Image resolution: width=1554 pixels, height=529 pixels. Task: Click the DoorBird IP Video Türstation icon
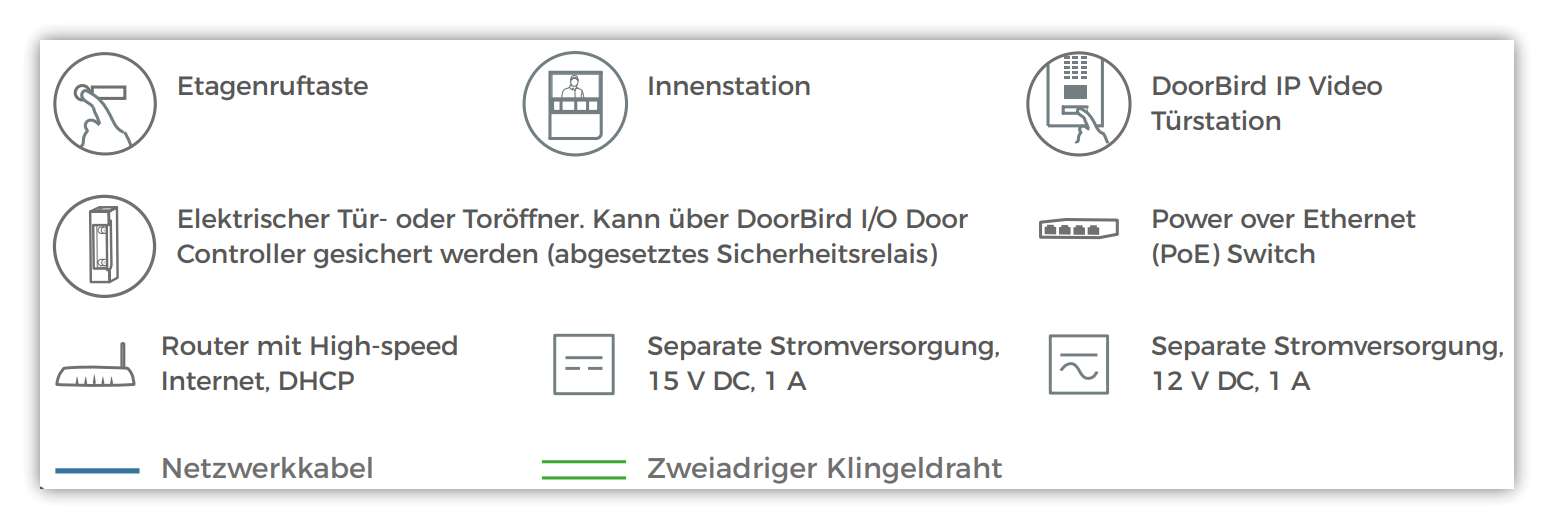(x=1078, y=105)
